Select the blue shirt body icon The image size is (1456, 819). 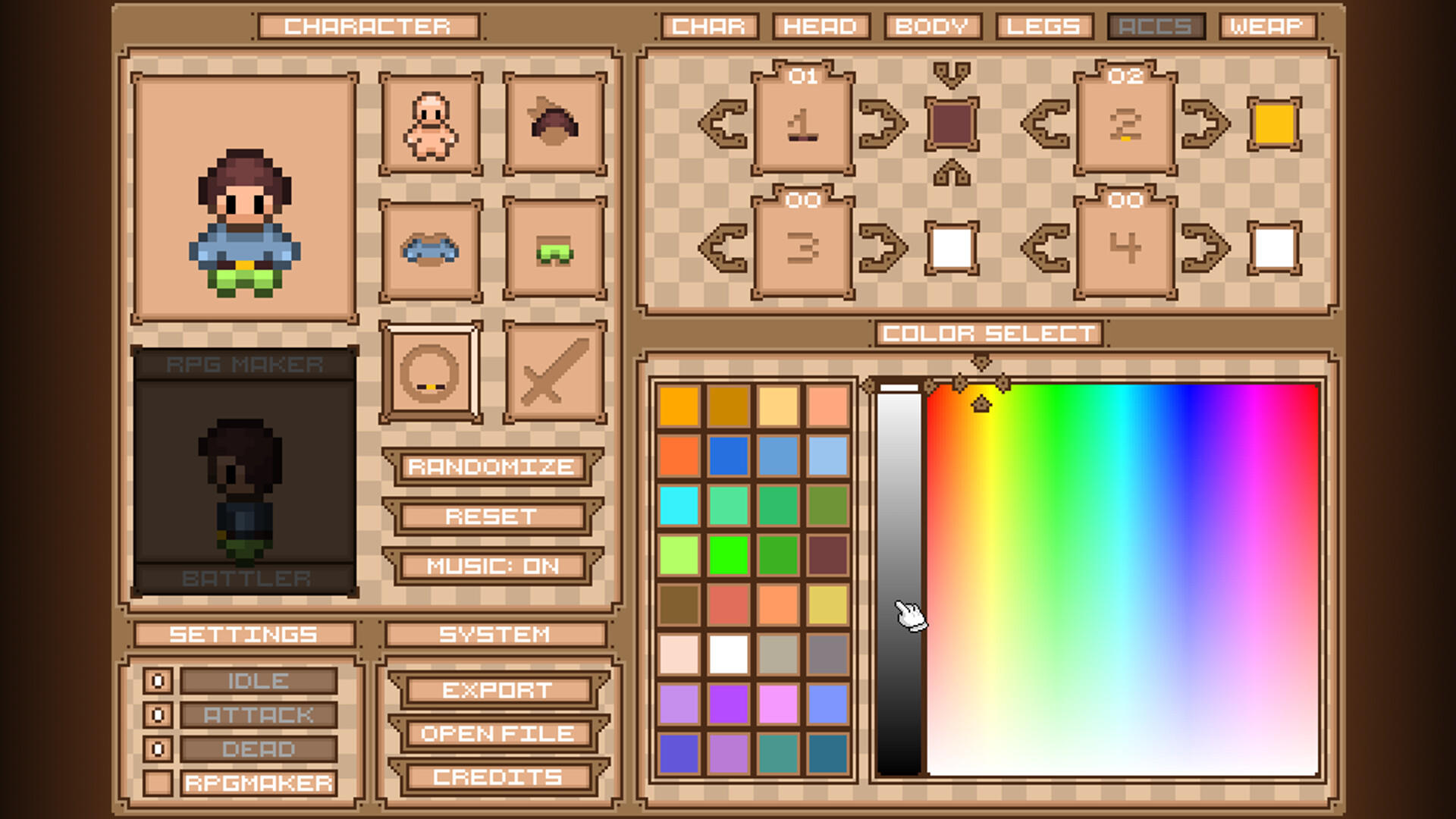pos(430,250)
